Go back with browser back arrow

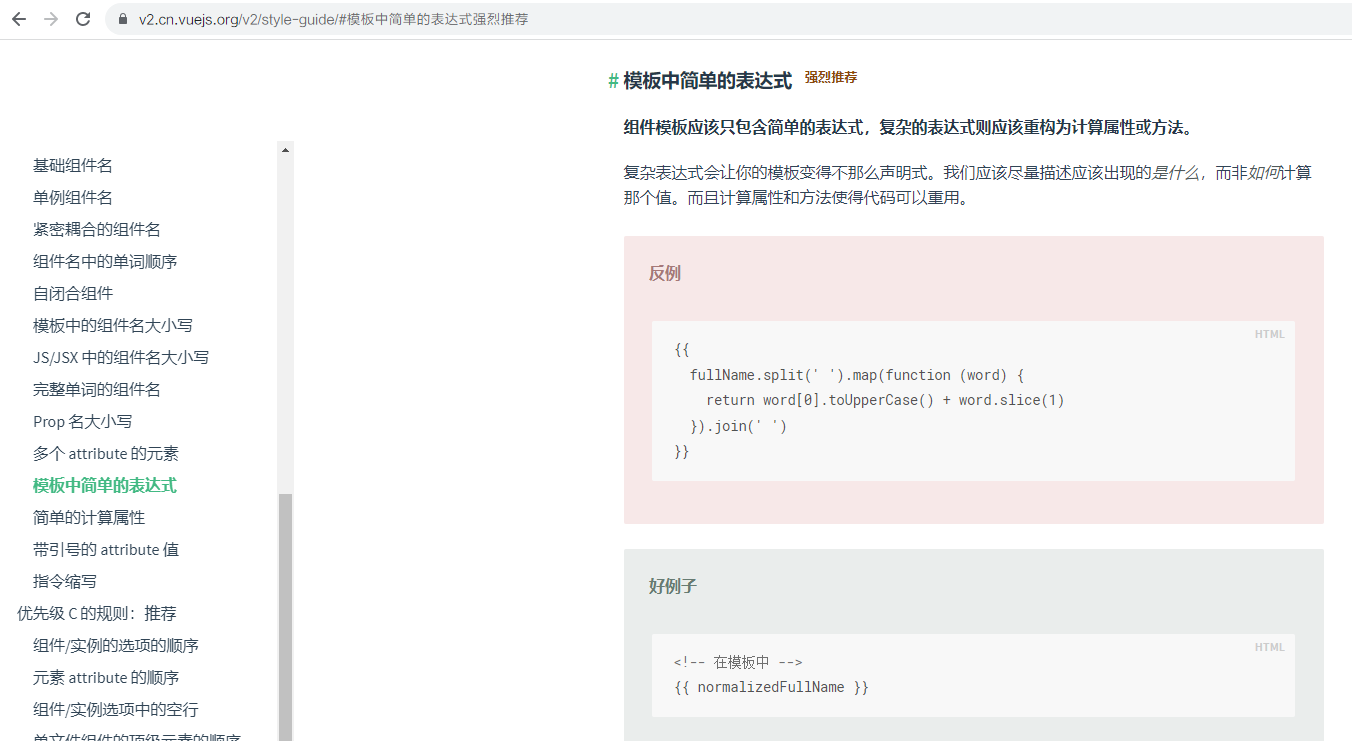click(x=19, y=19)
